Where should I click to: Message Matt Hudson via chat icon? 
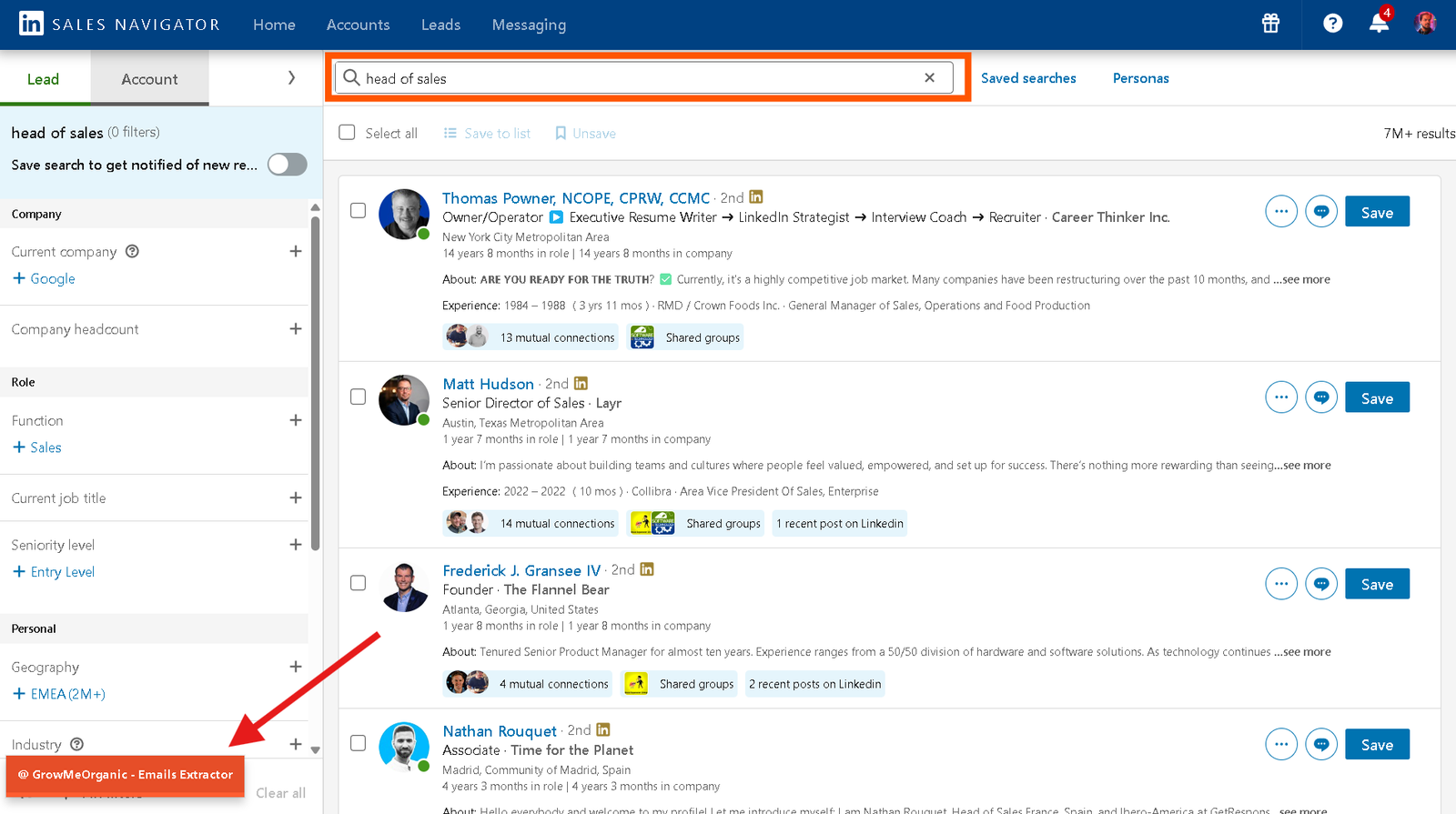pos(1321,397)
